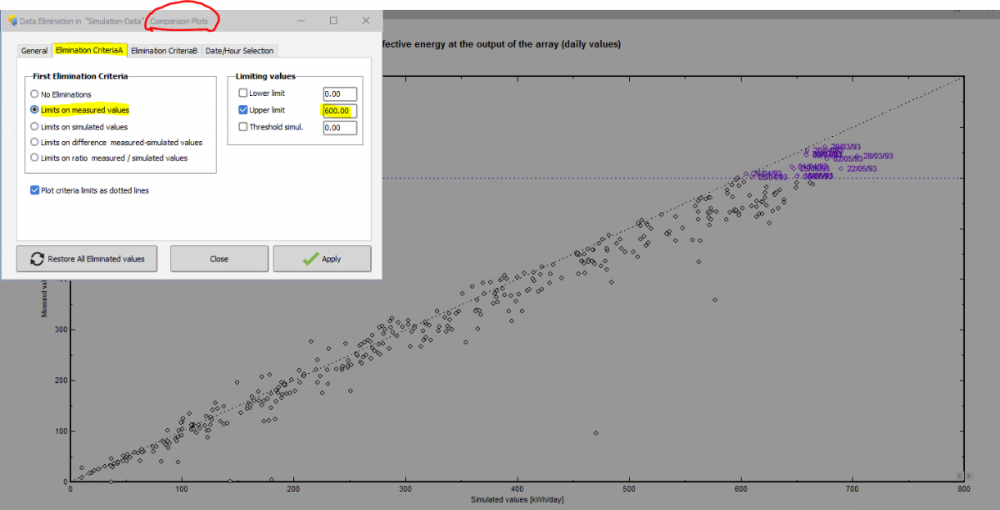
Task: Enable the Threshold simul. checkbox
Action: click(243, 127)
